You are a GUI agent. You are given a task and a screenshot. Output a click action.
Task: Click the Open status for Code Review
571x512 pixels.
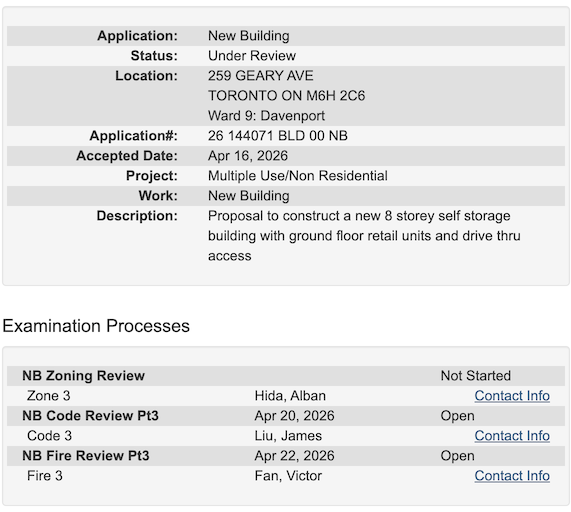pos(457,416)
